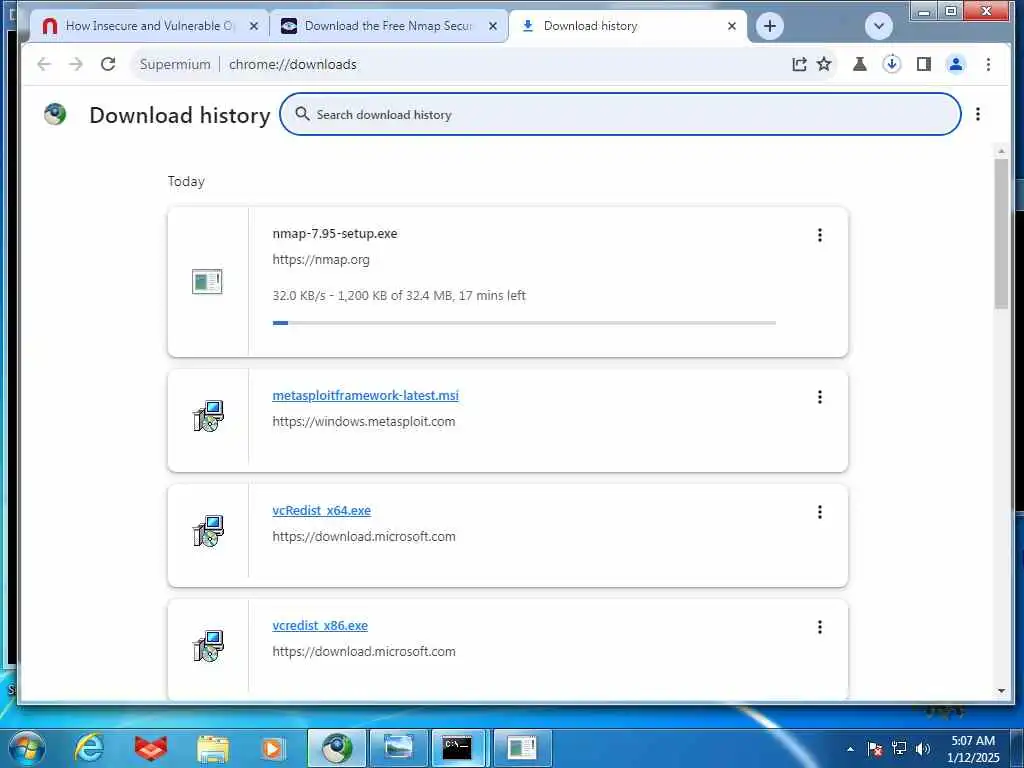
Task: Open more actions for nmap-7.95-setup.exe
Action: pyautogui.click(x=820, y=235)
